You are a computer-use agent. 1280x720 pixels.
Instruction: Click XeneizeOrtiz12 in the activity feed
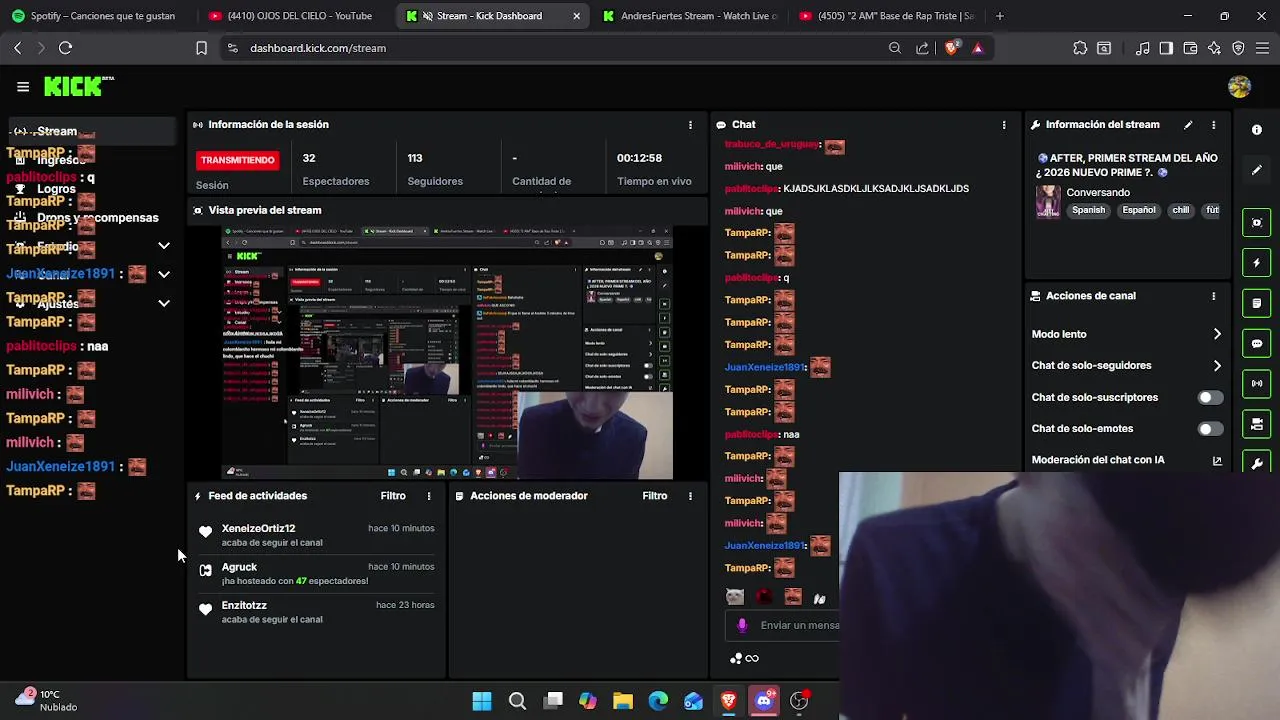pos(258,528)
